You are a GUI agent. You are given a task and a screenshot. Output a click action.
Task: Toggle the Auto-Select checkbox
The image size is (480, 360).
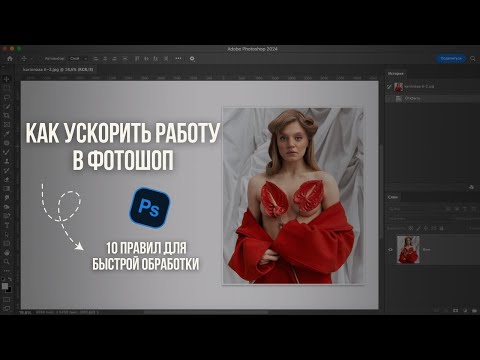(x=41, y=59)
